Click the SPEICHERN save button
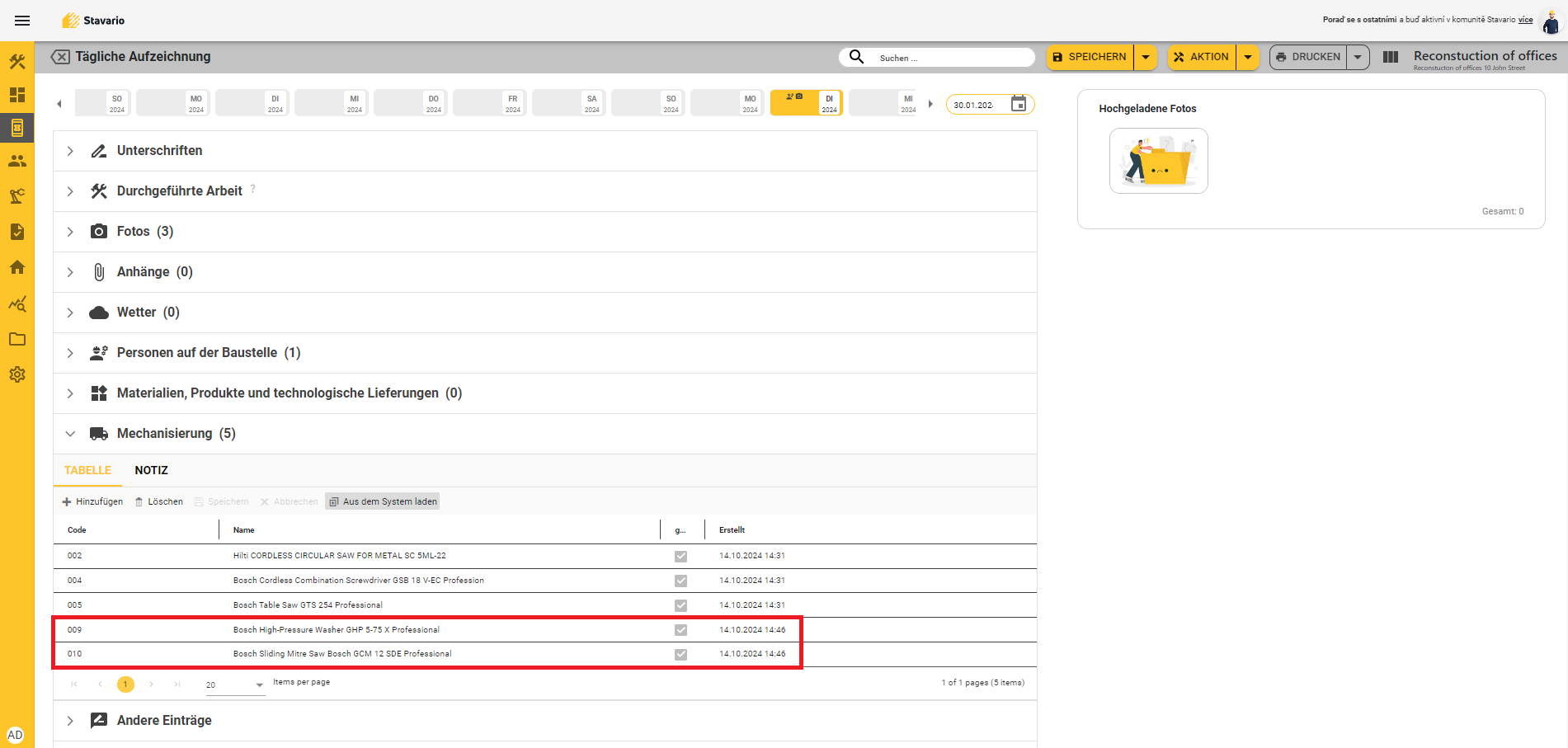This screenshot has height=748, width=1568. coord(1090,57)
